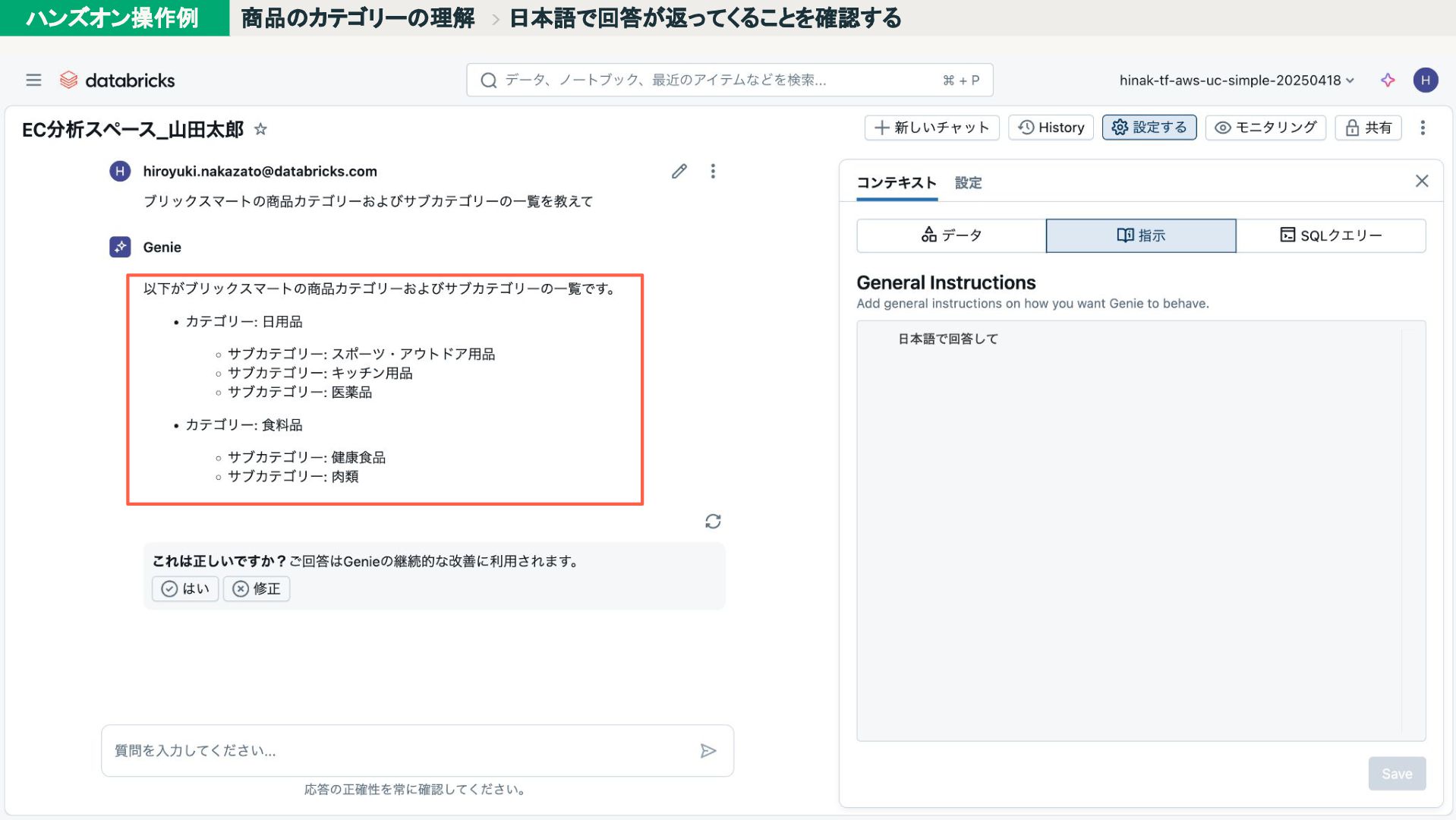
Task: Edit the question with pencil icon
Action: tap(679, 172)
